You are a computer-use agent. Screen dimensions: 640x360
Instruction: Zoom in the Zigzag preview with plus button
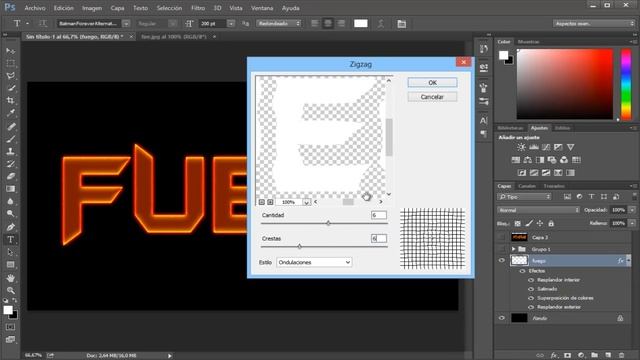(x=270, y=202)
